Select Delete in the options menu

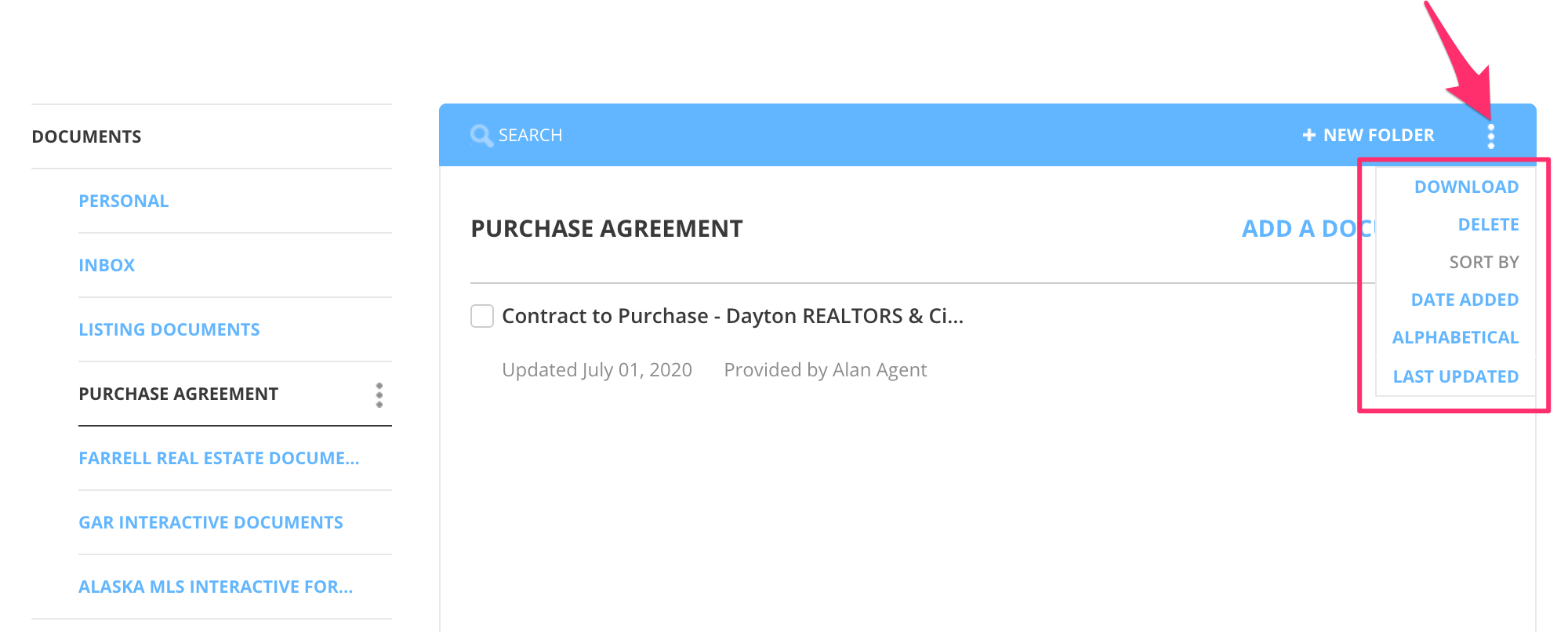tap(1488, 224)
